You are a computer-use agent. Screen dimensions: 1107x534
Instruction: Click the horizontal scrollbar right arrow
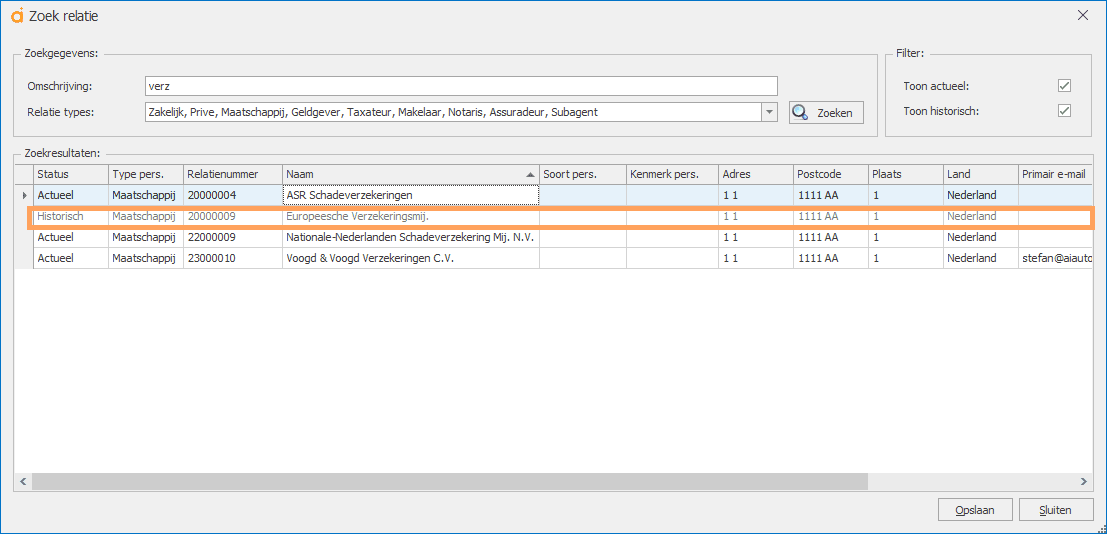point(1084,481)
